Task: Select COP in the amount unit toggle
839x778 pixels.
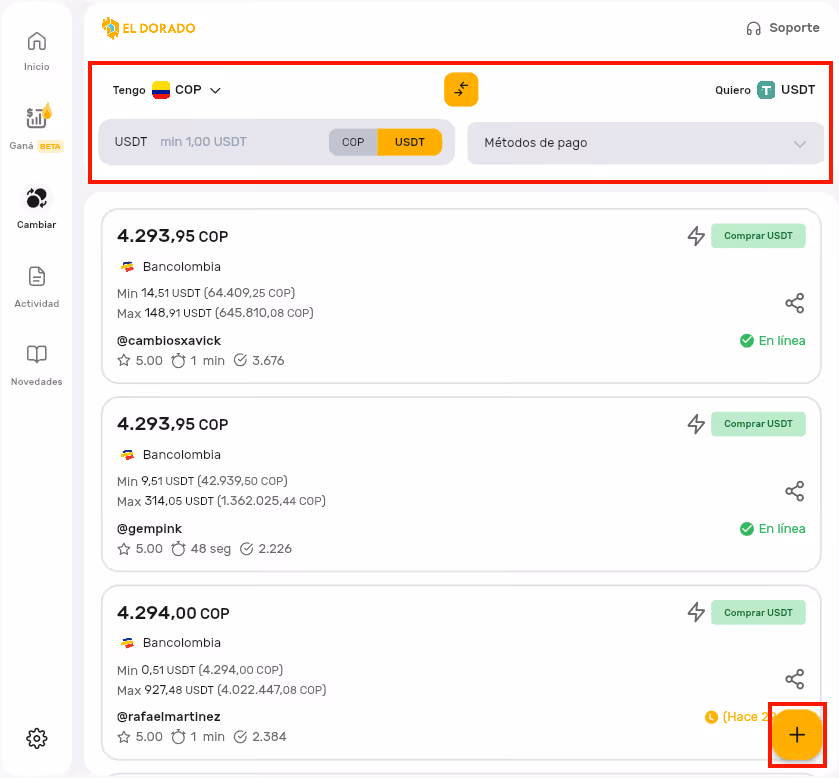Action: pos(353,142)
